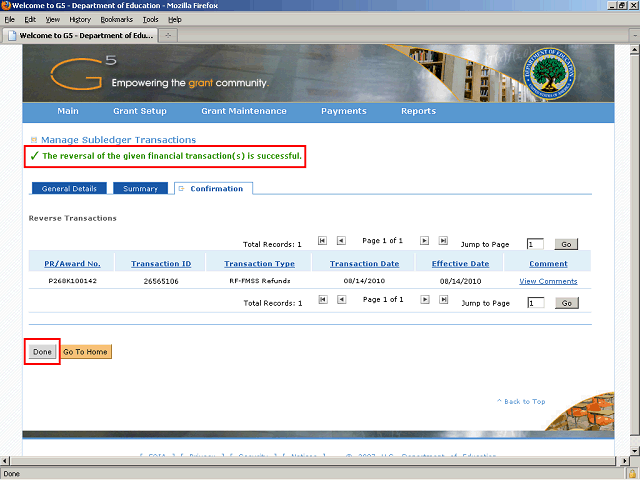Click the horizontal scrollbar right arrow

624,461
